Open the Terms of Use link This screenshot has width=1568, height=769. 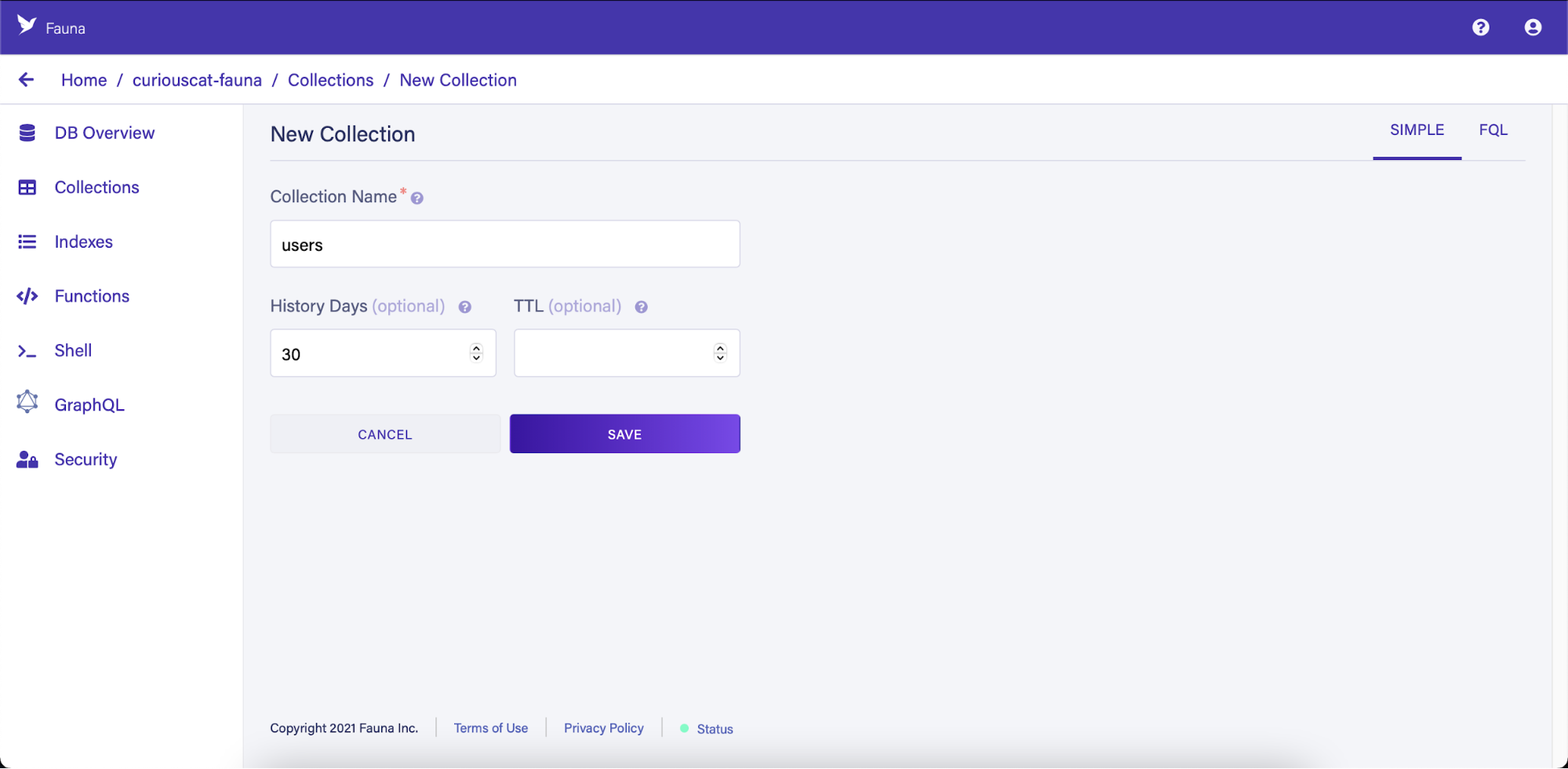point(490,728)
